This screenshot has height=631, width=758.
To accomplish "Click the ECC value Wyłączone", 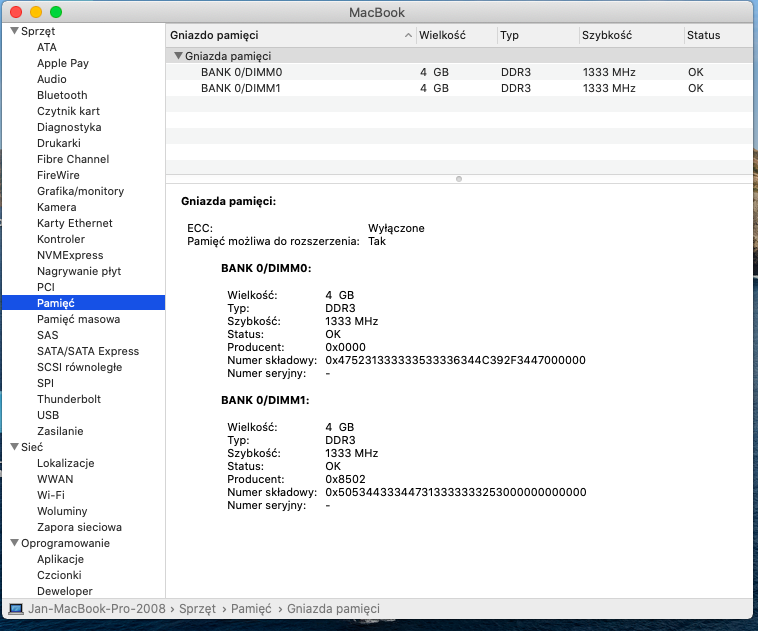I will [396, 228].
